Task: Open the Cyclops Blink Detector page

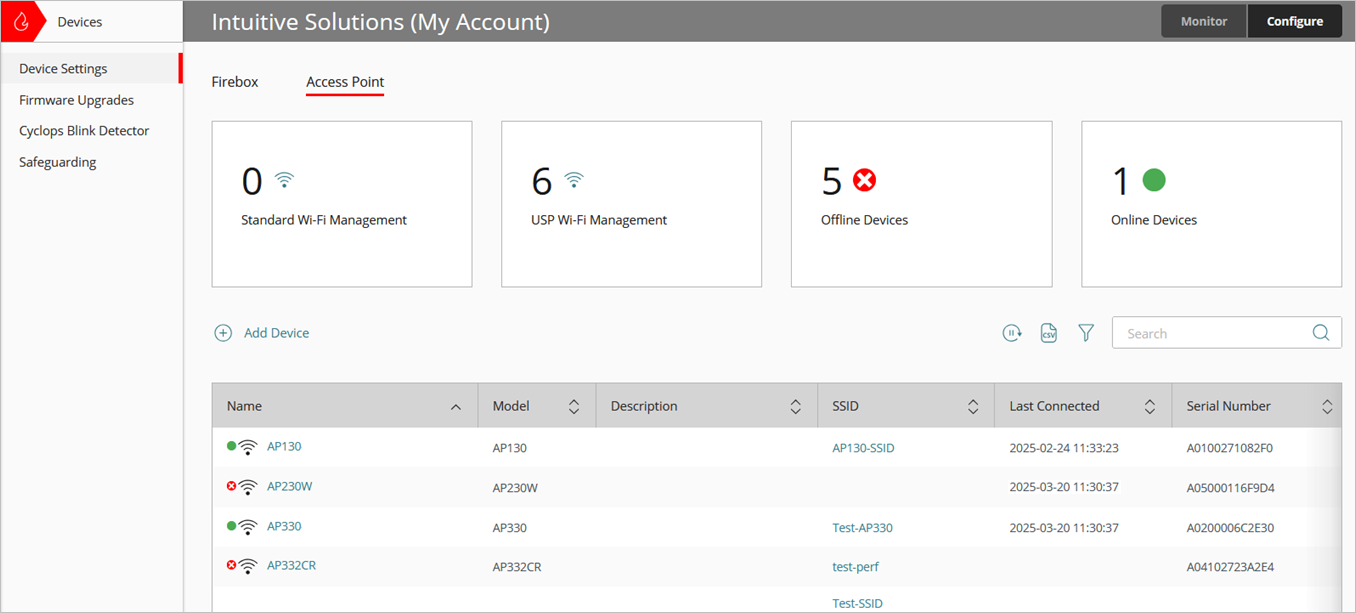Action: coord(84,130)
